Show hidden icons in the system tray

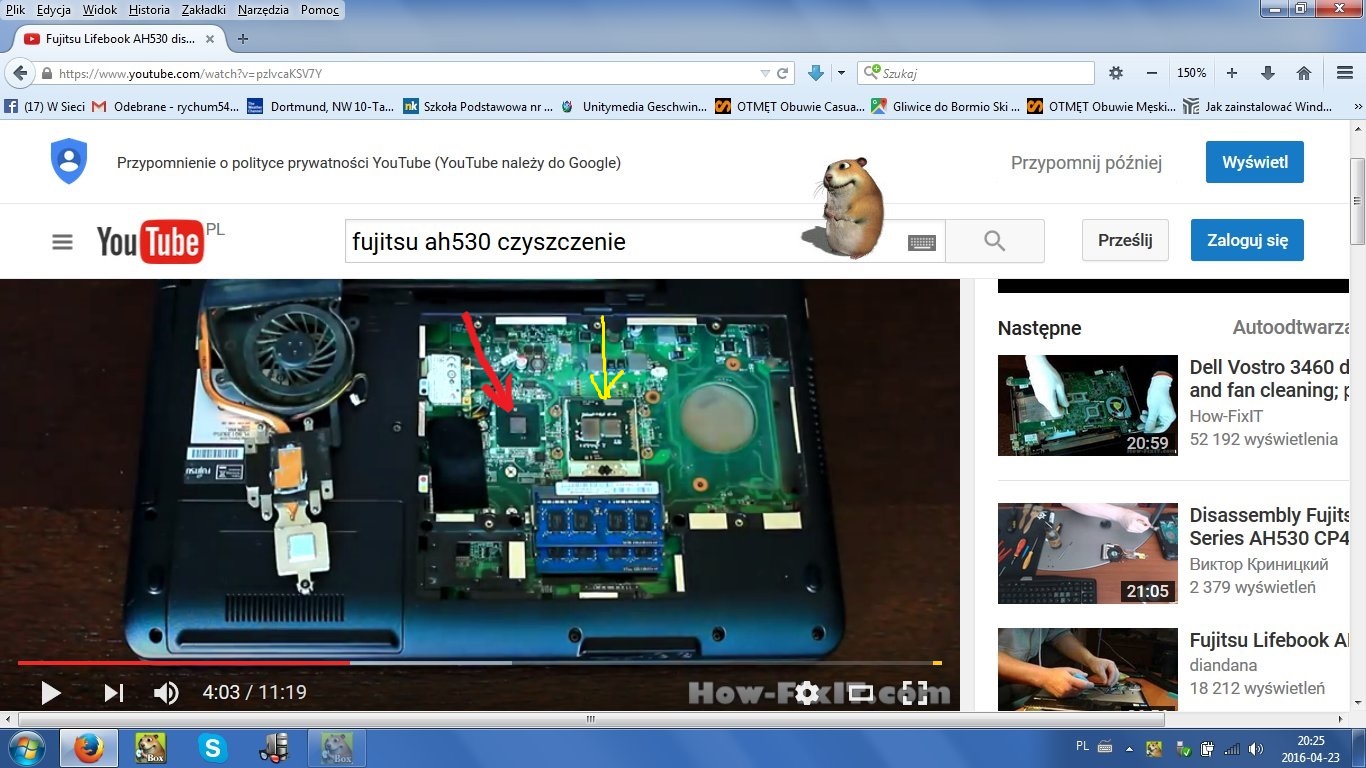coord(1130,748)
